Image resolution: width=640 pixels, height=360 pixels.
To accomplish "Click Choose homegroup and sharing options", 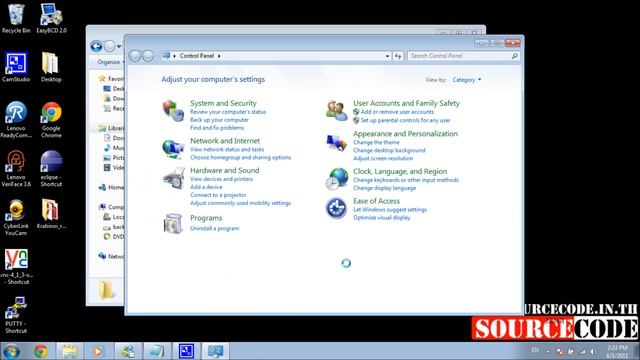I will pyautogui.click(x=240, y=158).
